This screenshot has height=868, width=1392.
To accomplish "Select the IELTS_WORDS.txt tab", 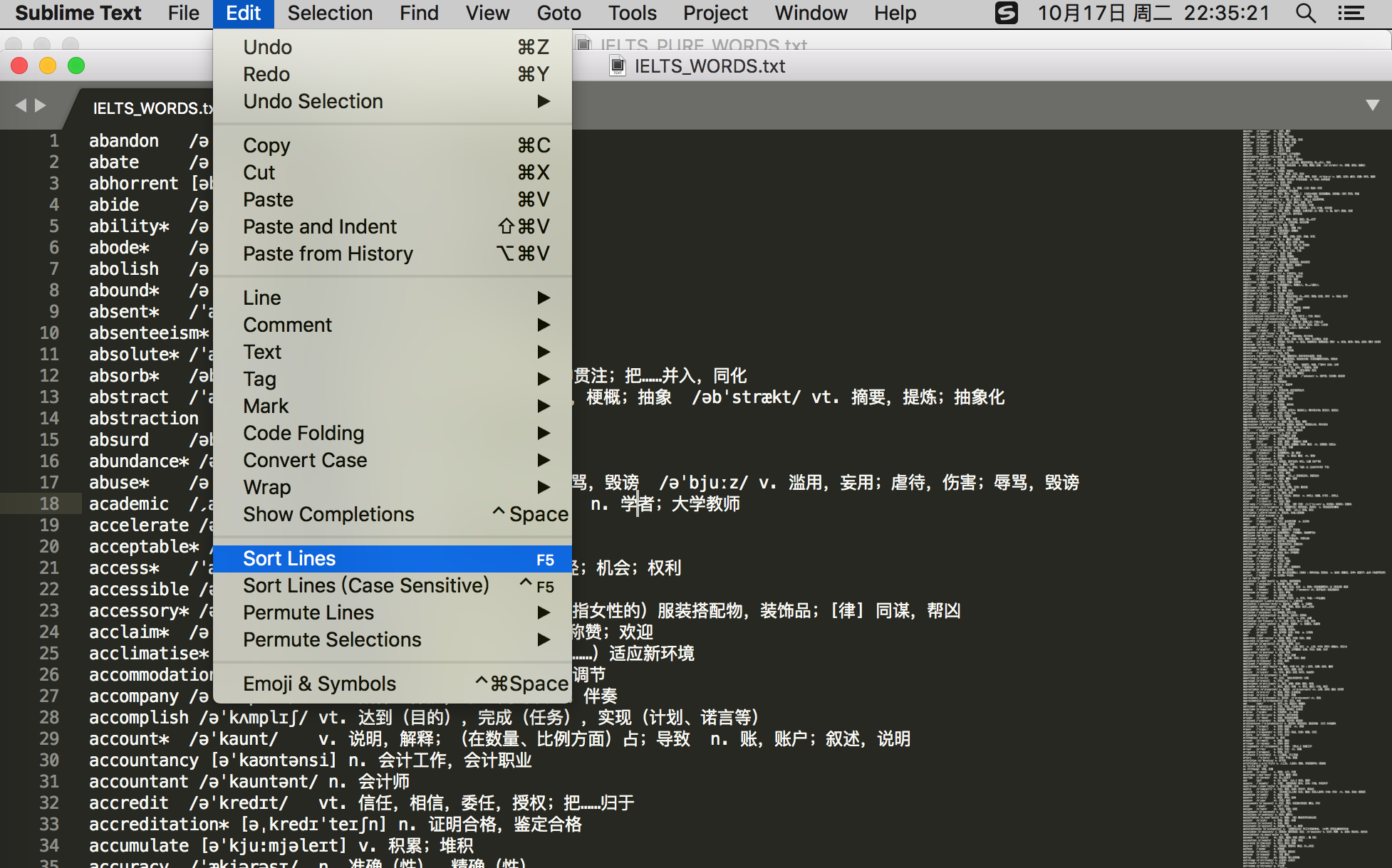I will tap(152, 108).
